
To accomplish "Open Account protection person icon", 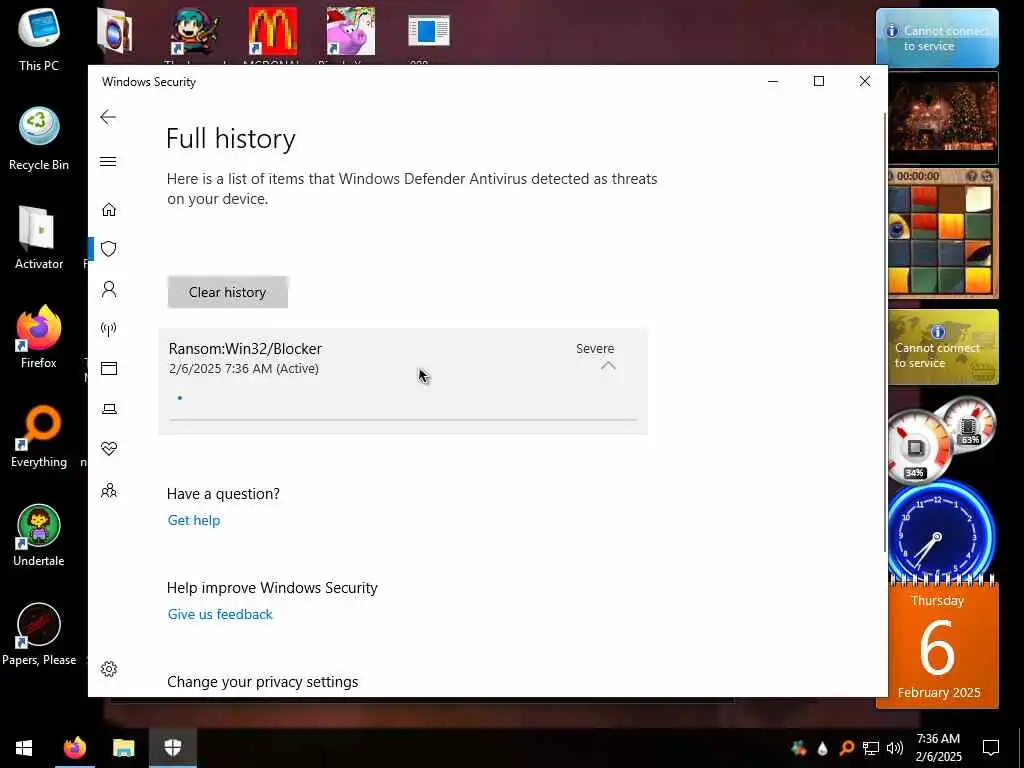I will pyautogui.click(x=108, y=289).
